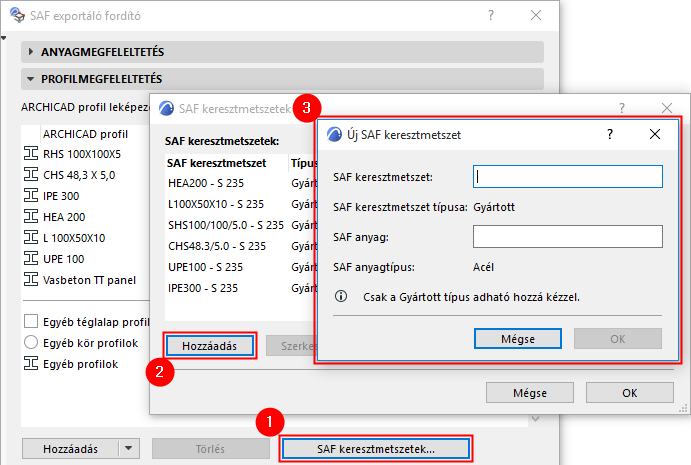Image resolution: width=691 pixels, height=465 pixels.
Task: Click the profile icon beside Egyéb profilok
Action: click(x=31, y=364)
